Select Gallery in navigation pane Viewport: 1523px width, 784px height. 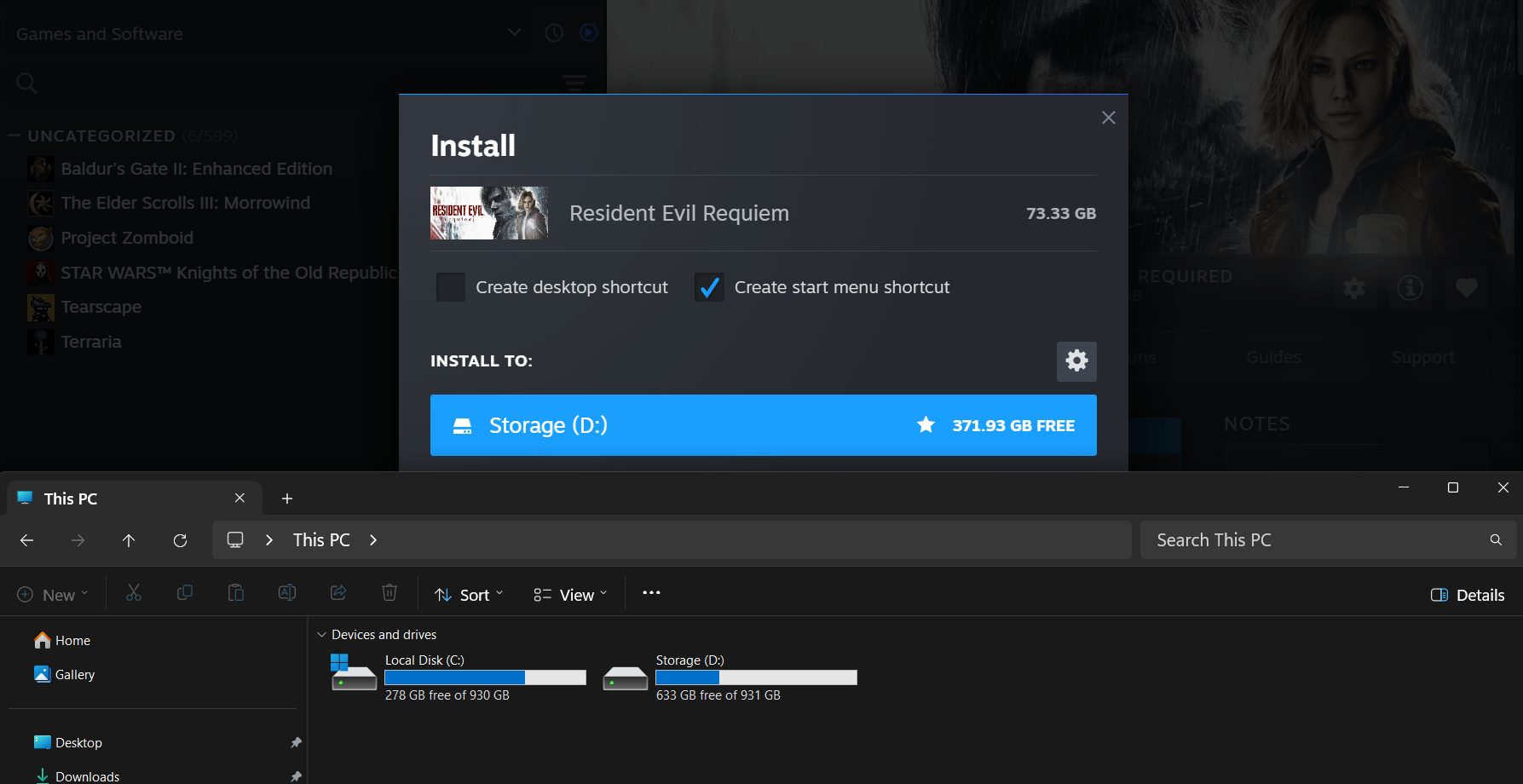click(74, 675)
